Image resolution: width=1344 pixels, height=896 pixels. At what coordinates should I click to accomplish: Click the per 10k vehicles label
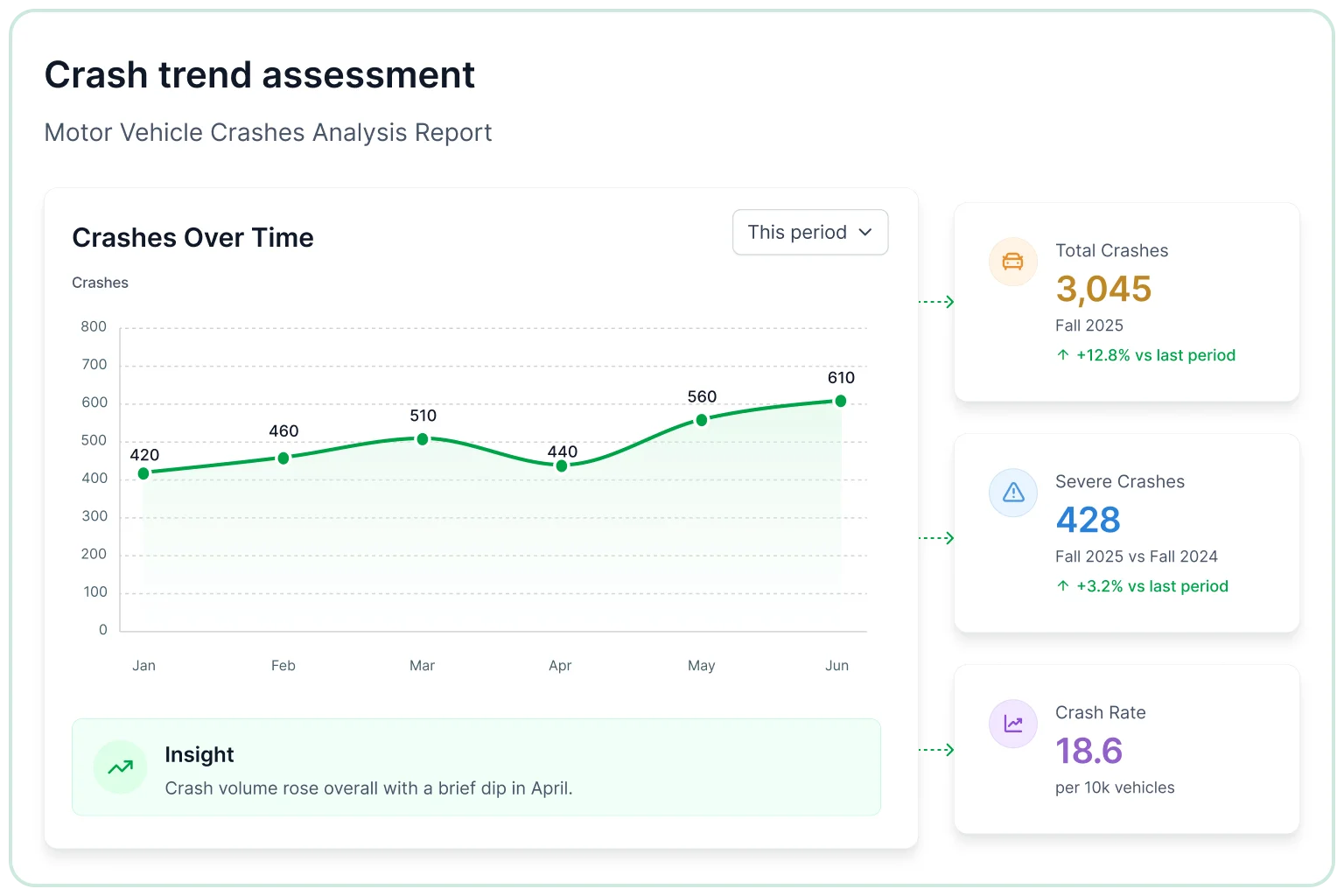coord(1115,787)
